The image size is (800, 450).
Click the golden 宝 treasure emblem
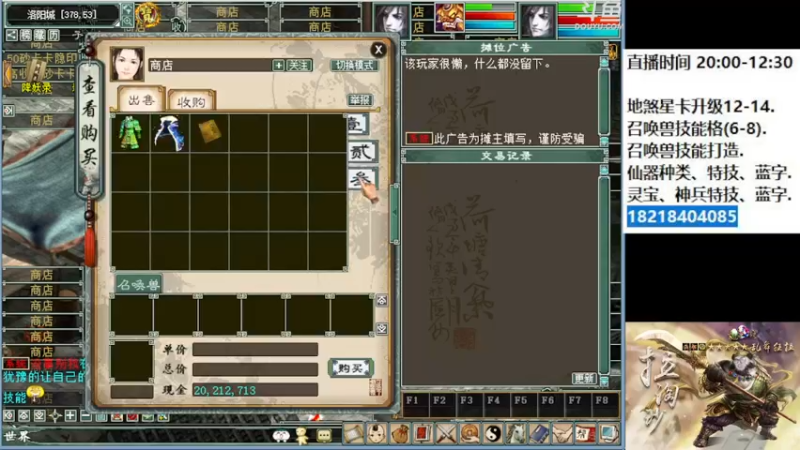point(147,15)
